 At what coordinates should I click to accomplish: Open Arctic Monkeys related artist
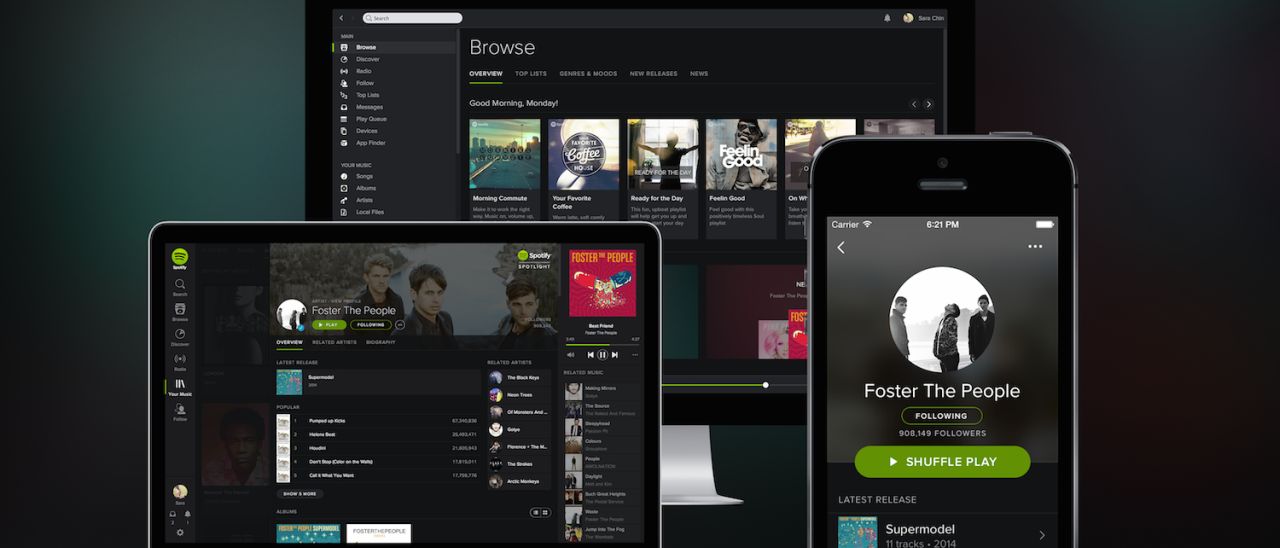518,481
